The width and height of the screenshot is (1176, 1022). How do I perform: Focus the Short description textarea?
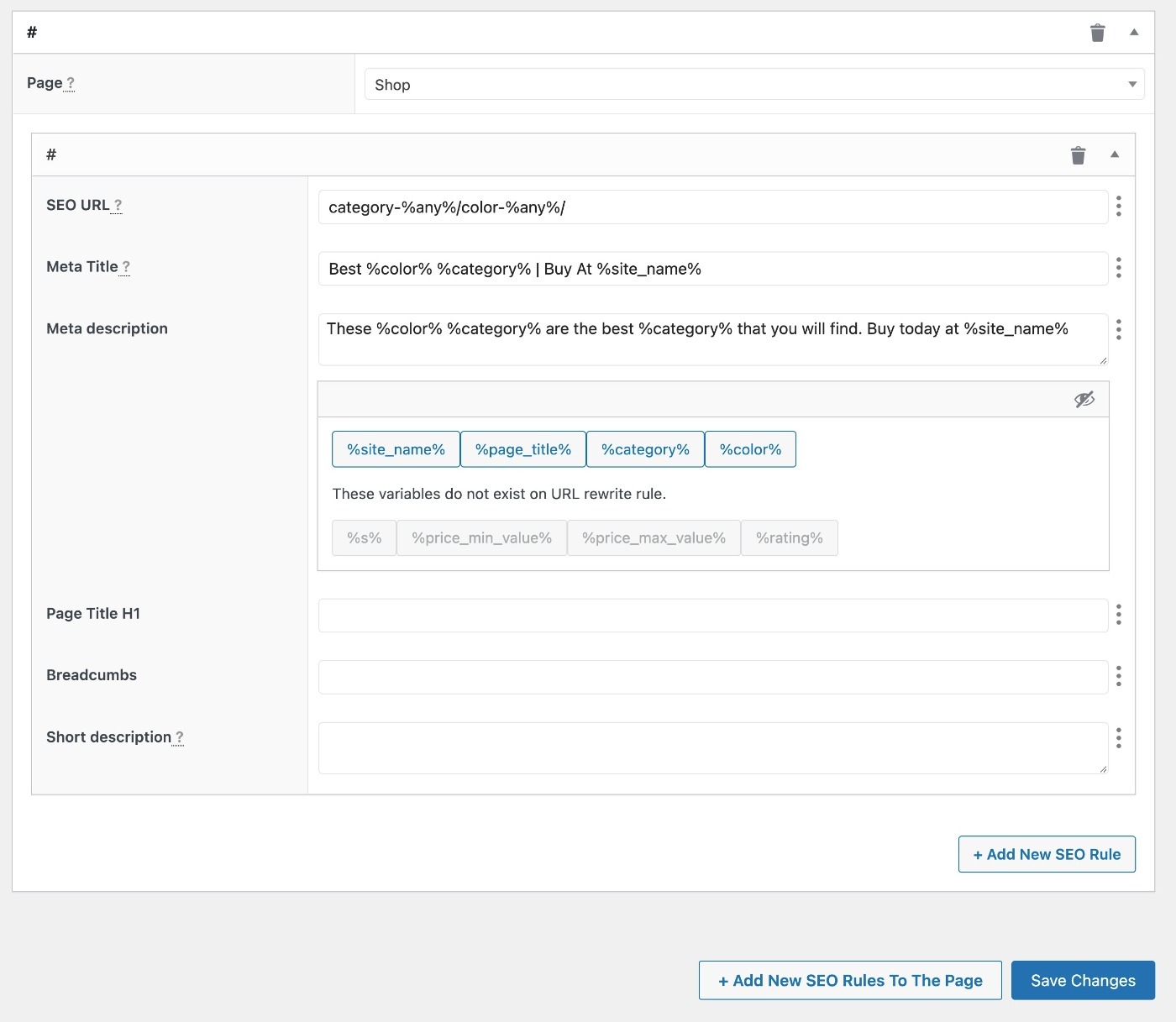tap(713, 748)
